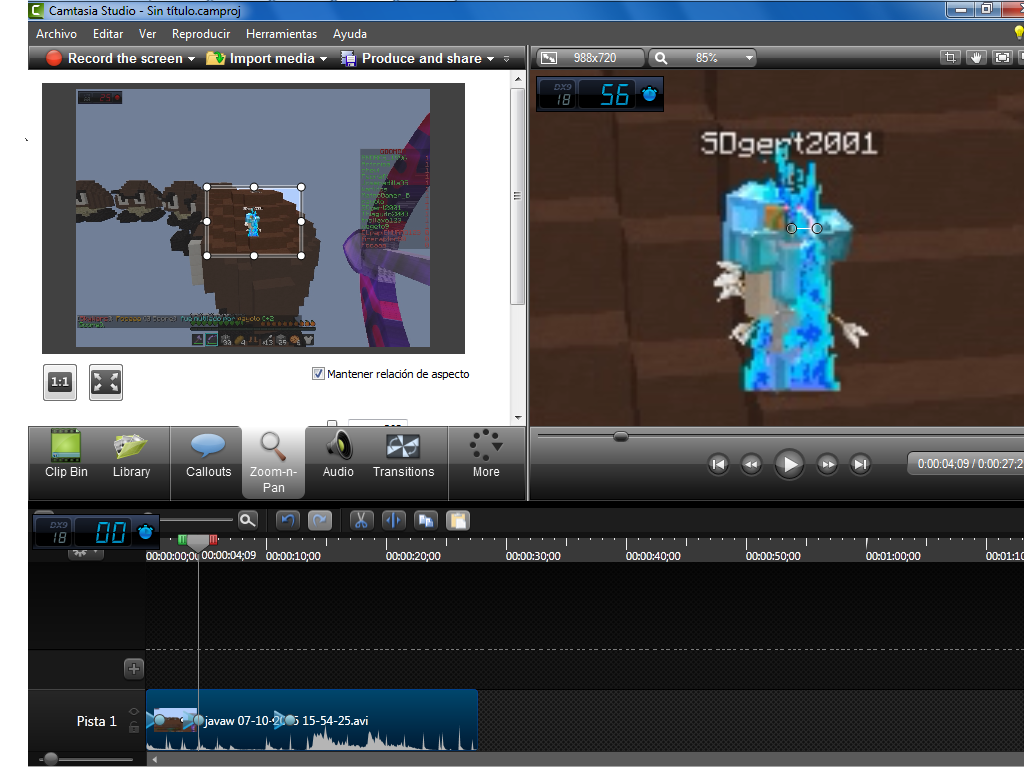The width and height of the screenshot is (1024, 768).
Task: Step backward one frame
Action: 751,464
